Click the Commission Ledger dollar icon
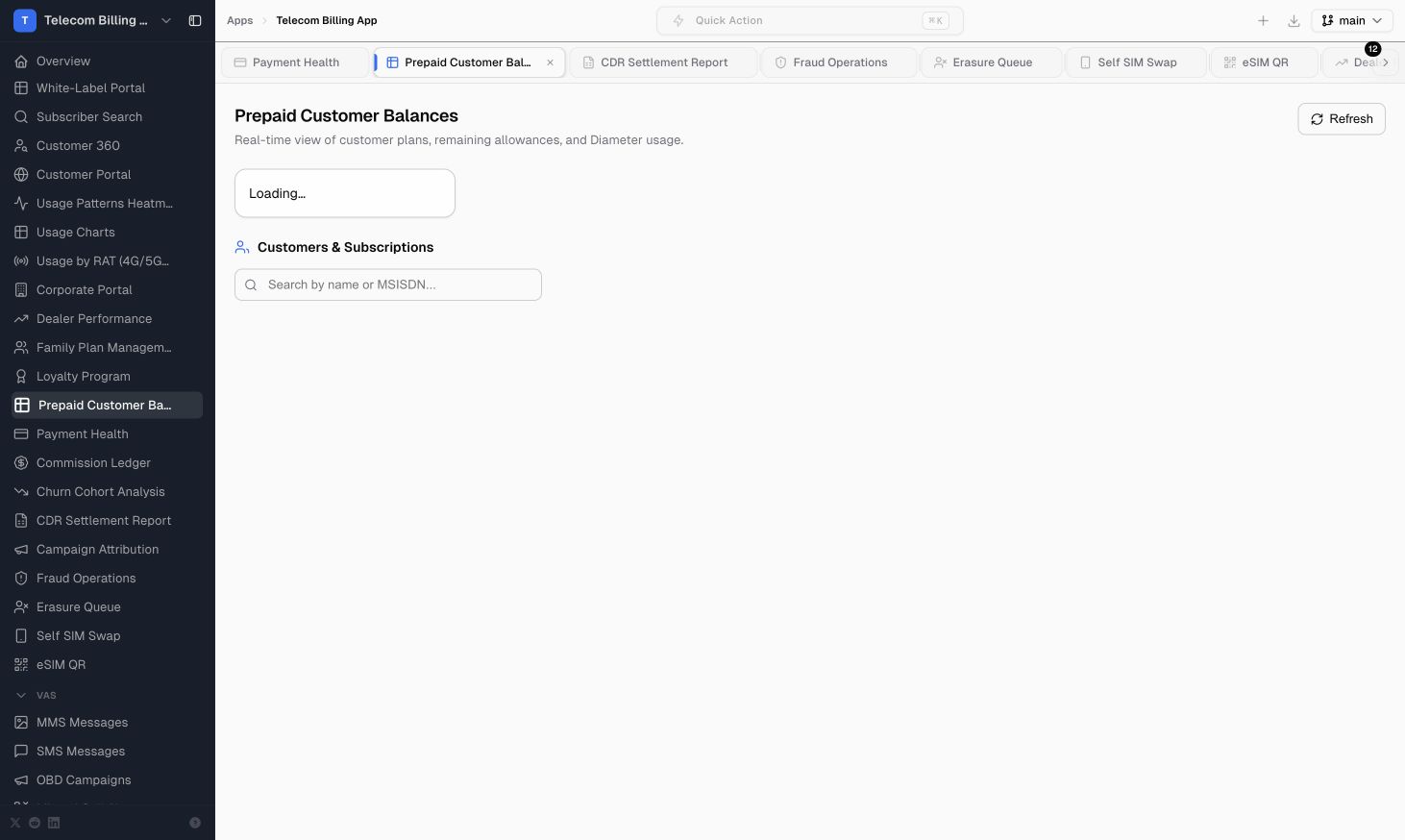Screen dimensions: 1405x840 (x=21, y=462)
